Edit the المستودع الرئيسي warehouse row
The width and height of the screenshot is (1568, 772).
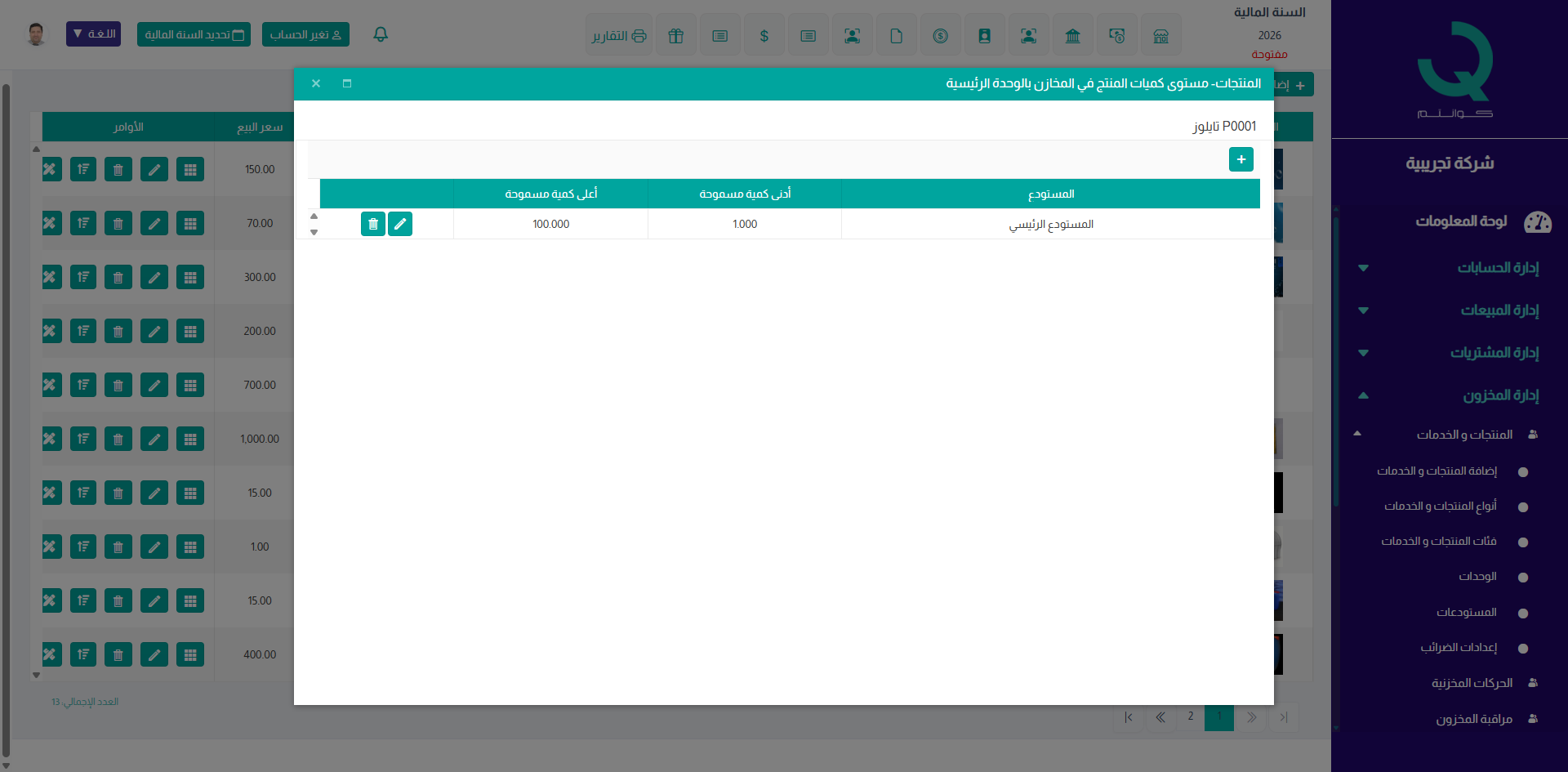(400, 224)
